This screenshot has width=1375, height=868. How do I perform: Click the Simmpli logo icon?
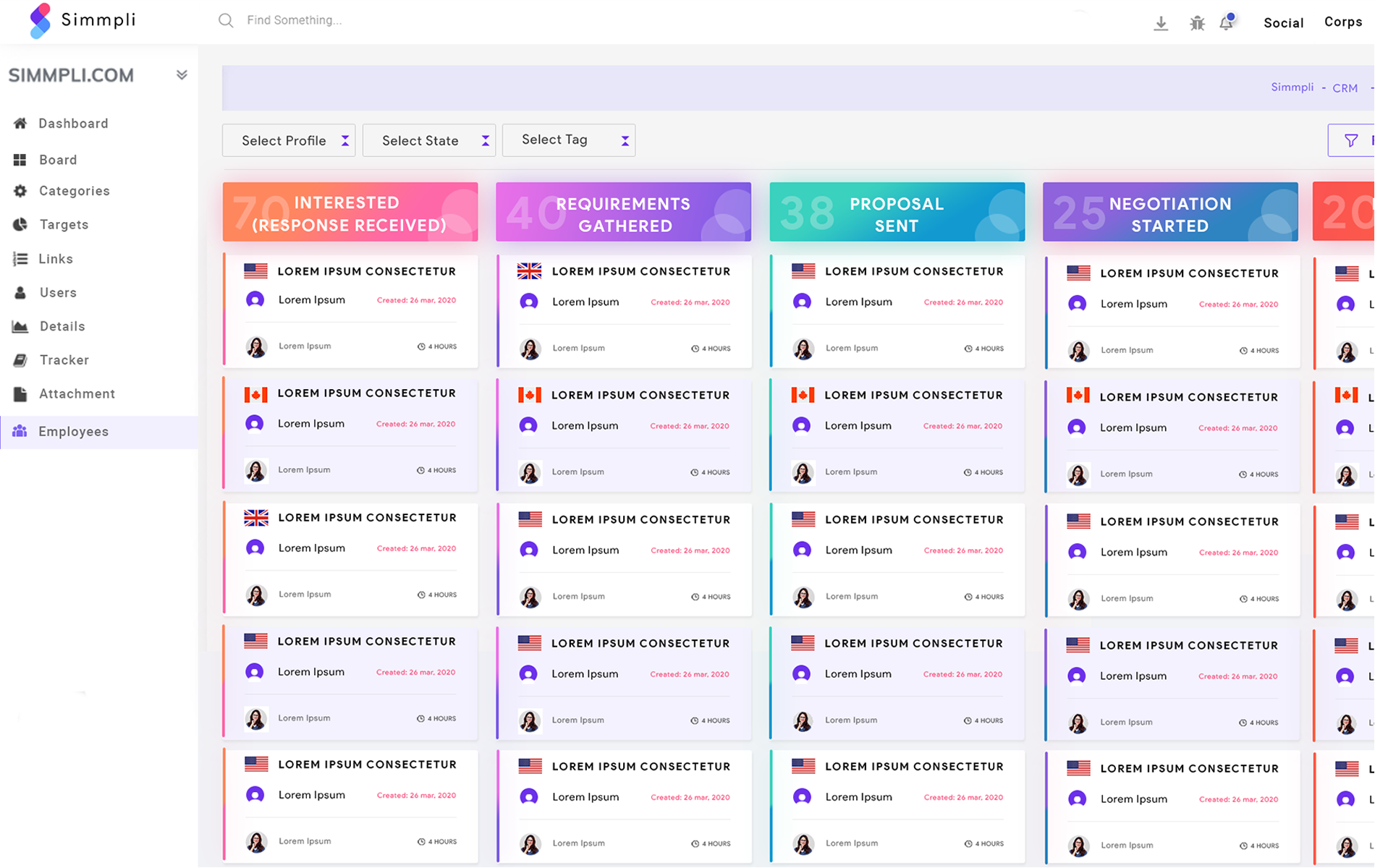[x=41, y=20]
